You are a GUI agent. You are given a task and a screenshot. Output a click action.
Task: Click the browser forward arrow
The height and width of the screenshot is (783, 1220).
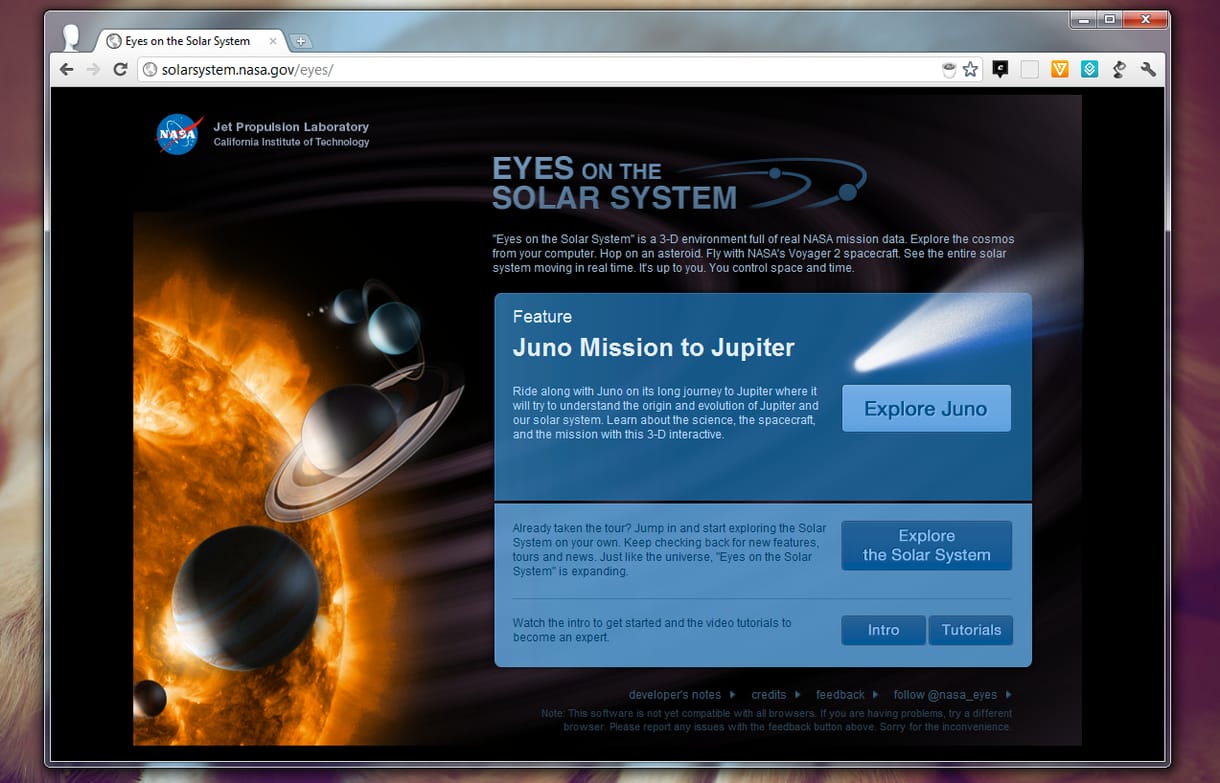93,69
